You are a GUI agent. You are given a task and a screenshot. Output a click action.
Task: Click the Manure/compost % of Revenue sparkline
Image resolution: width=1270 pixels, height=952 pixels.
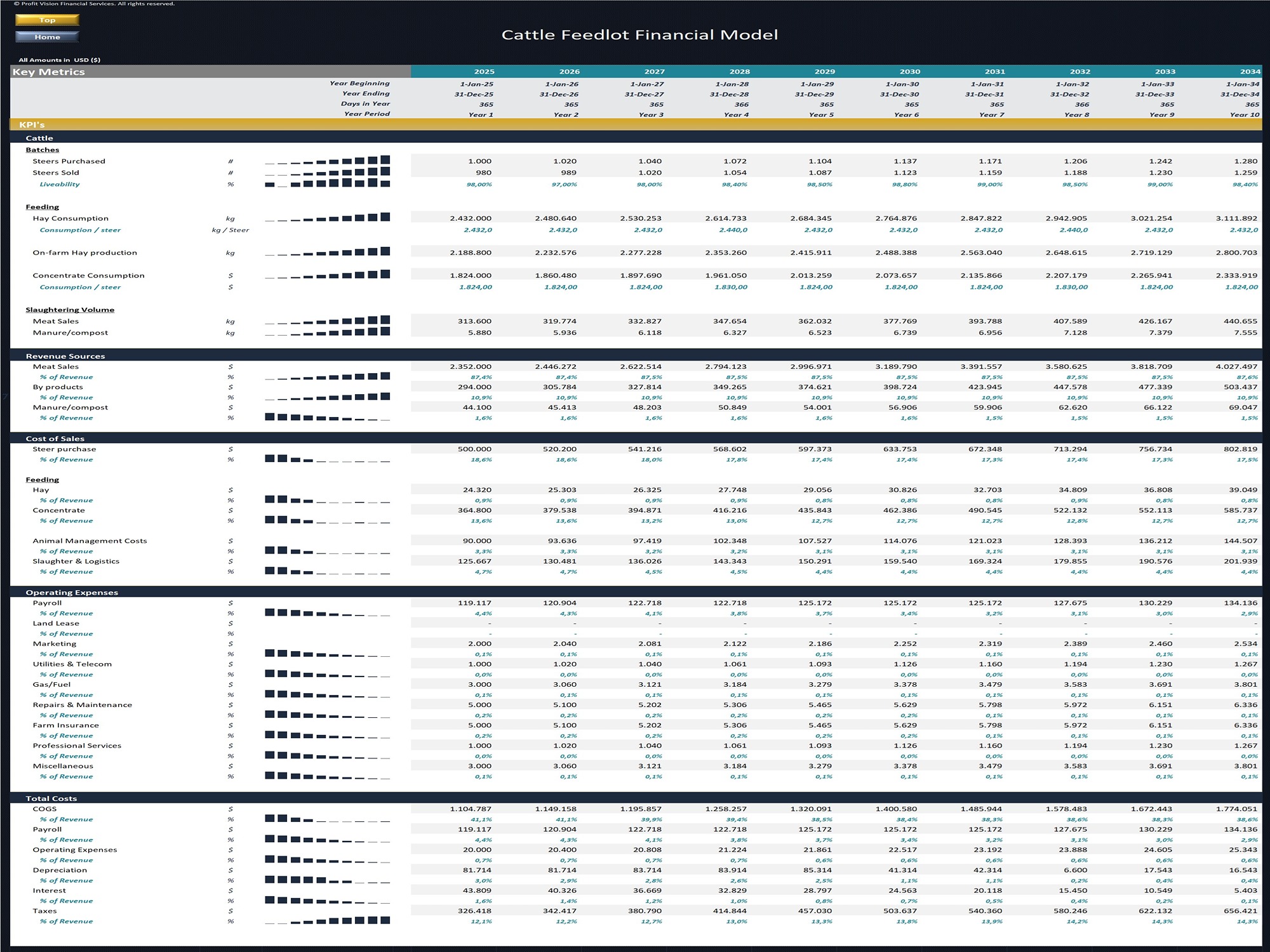[327, 418]
